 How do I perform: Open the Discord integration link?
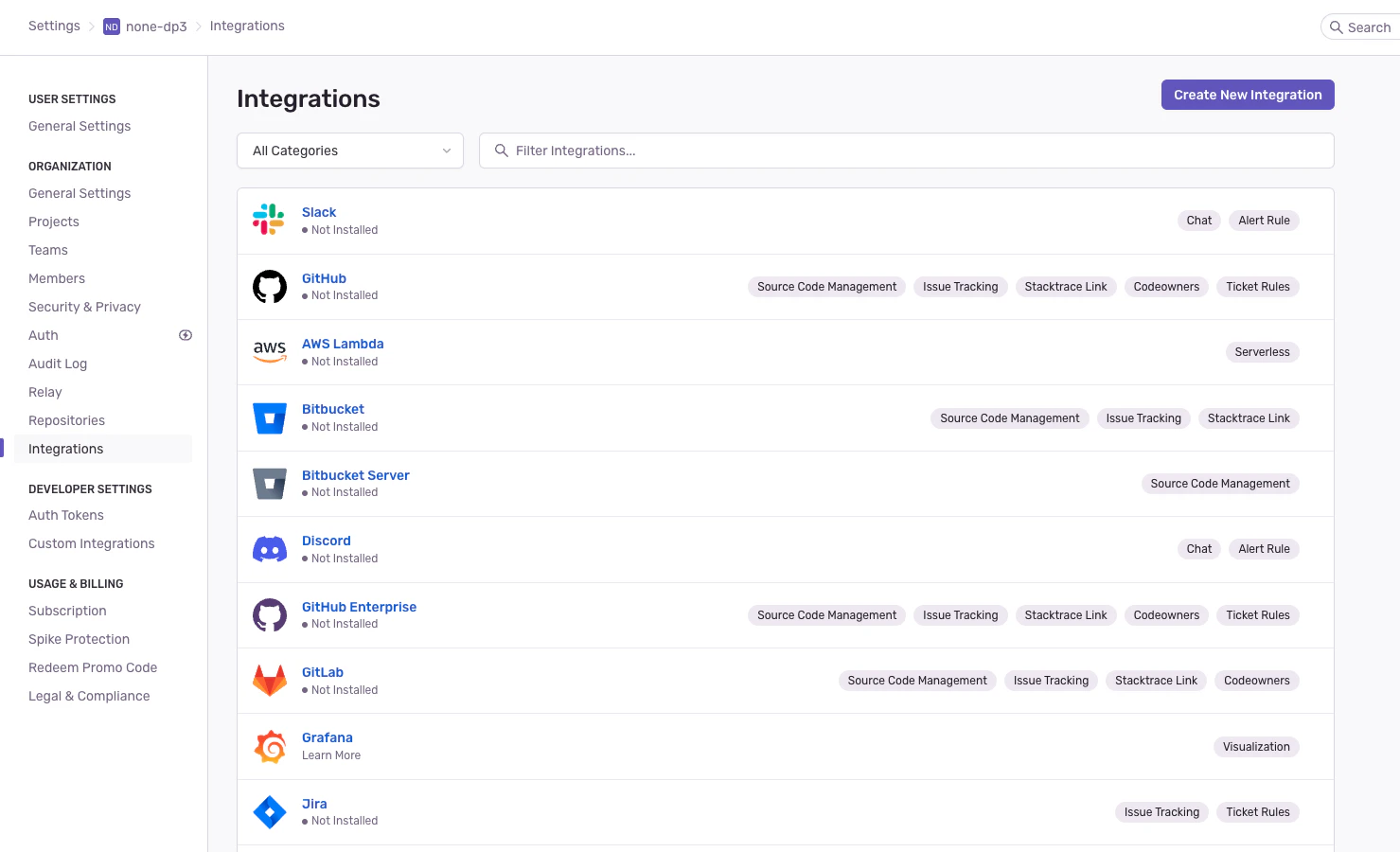[327, 541]
